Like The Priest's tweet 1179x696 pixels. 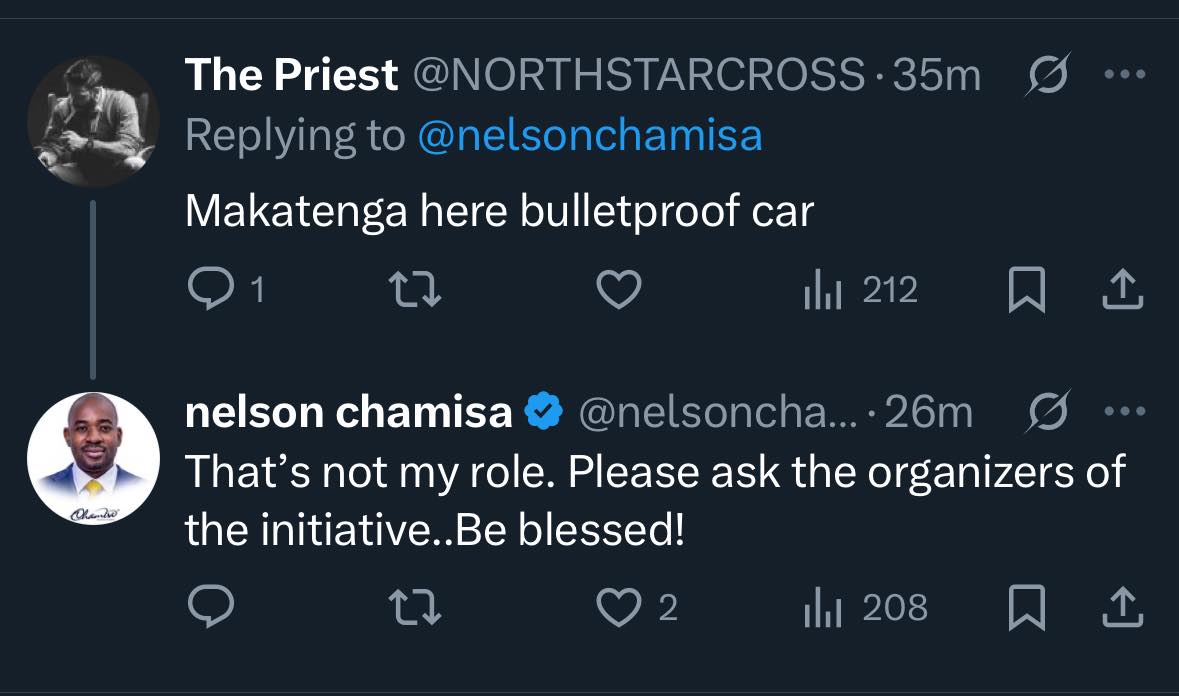(x=618, y=290)
